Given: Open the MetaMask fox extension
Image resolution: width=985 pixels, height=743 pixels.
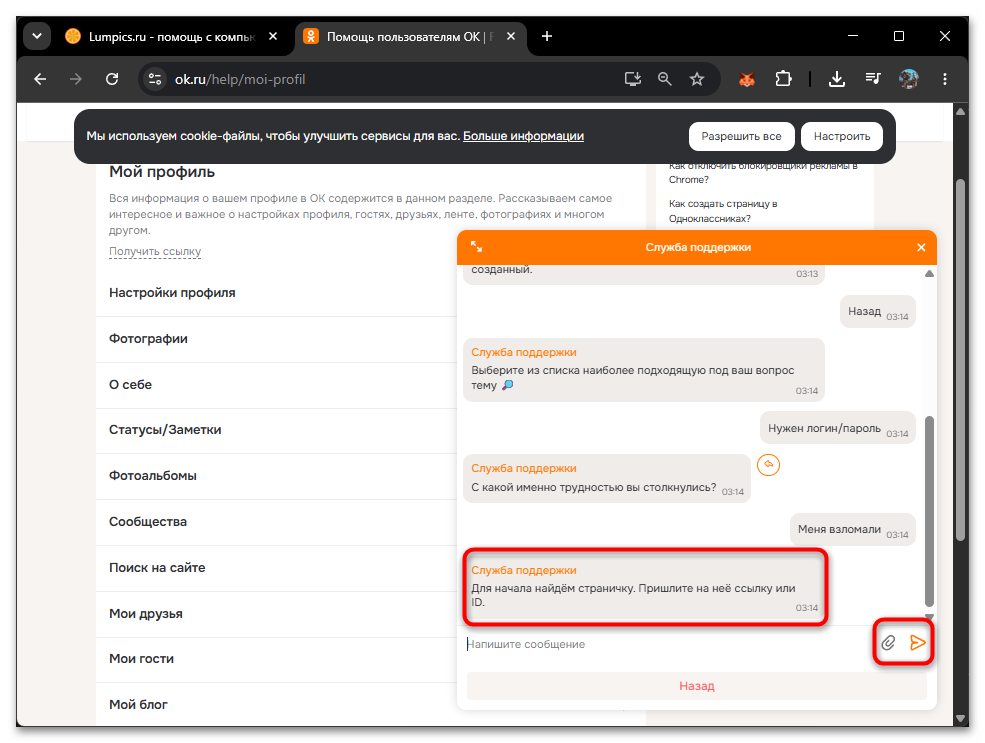Looking at the screenshot, I should (746, 79).
